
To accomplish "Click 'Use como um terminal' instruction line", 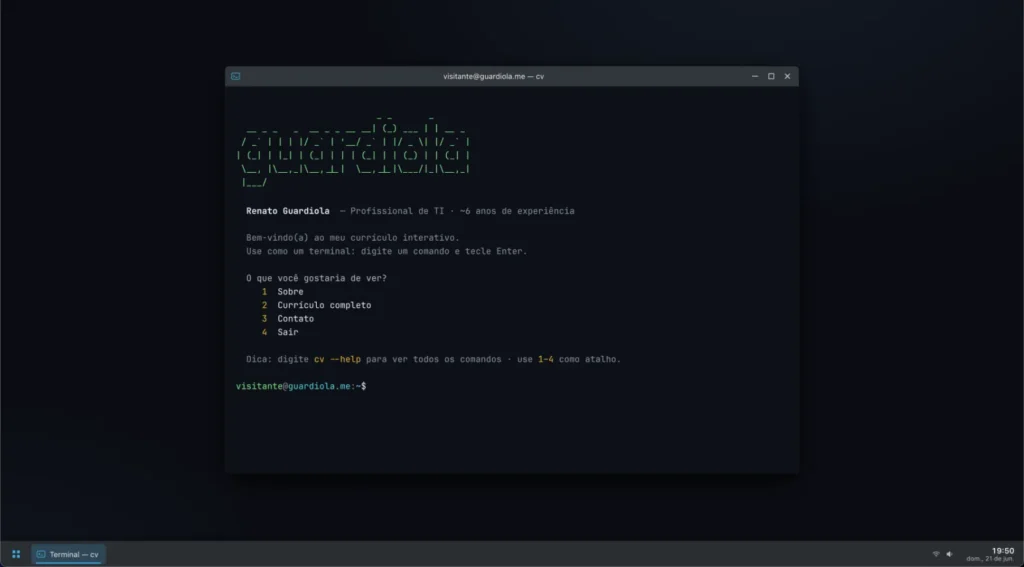I will coord(387,251).
